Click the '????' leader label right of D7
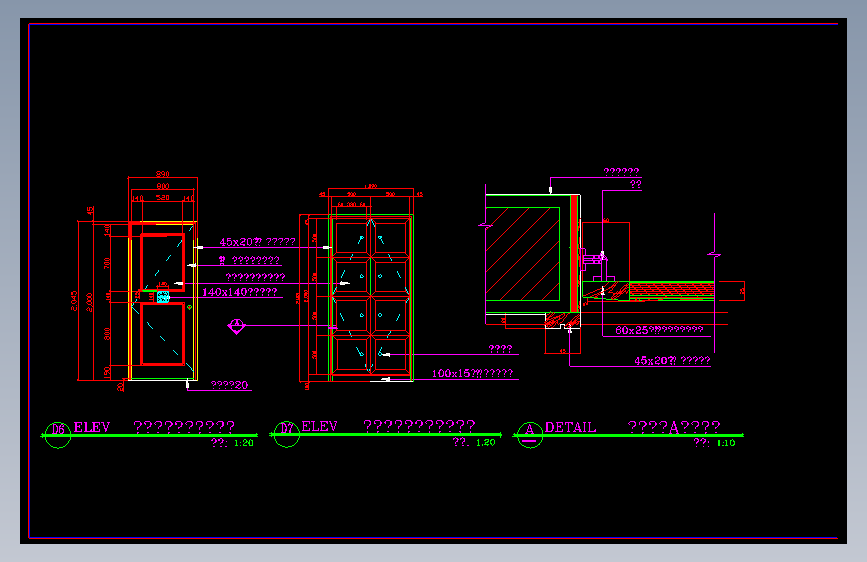This screenshot has width=867, height=562. 500,349
